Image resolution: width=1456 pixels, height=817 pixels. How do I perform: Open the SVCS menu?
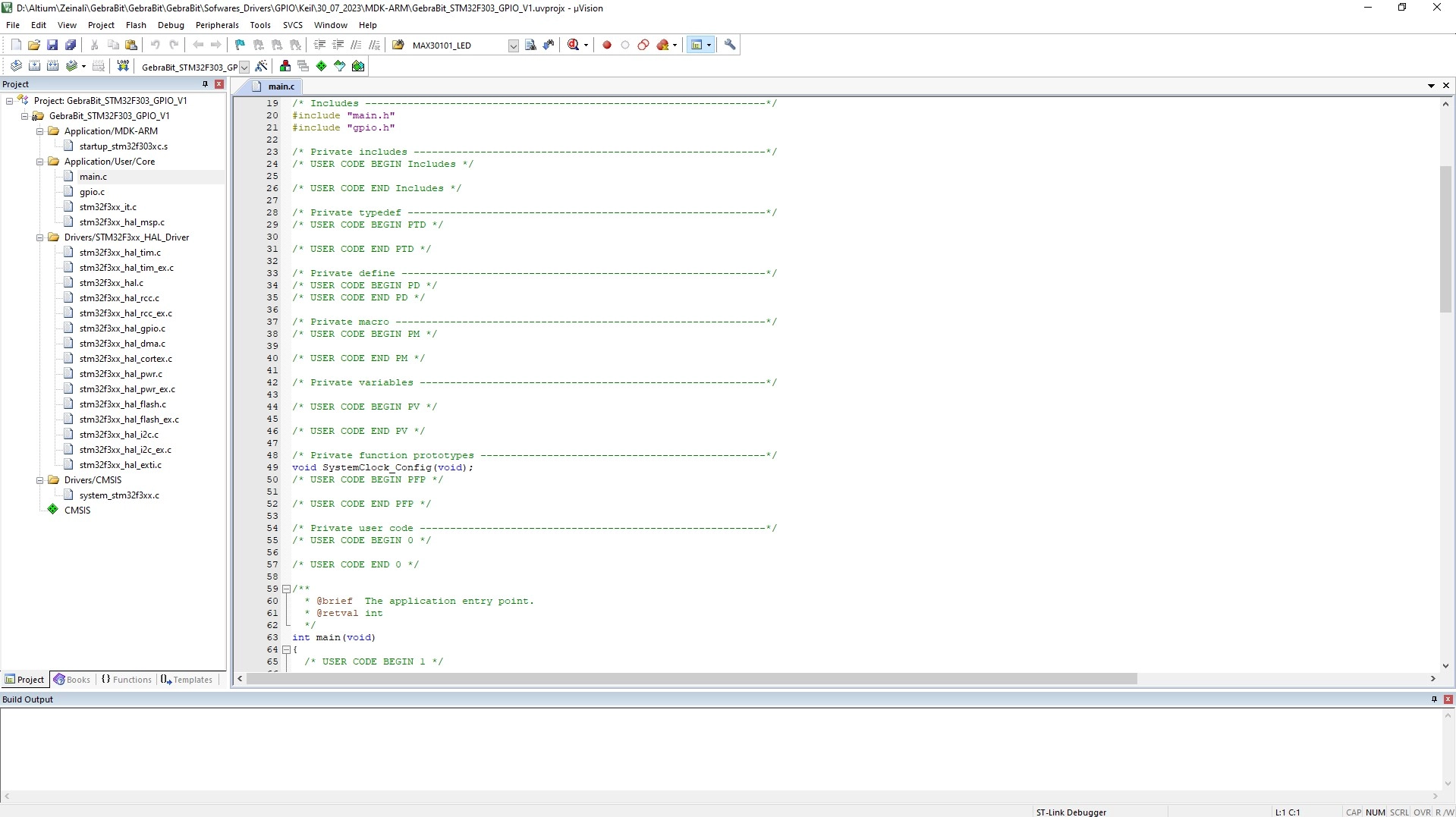click(292, 25)
